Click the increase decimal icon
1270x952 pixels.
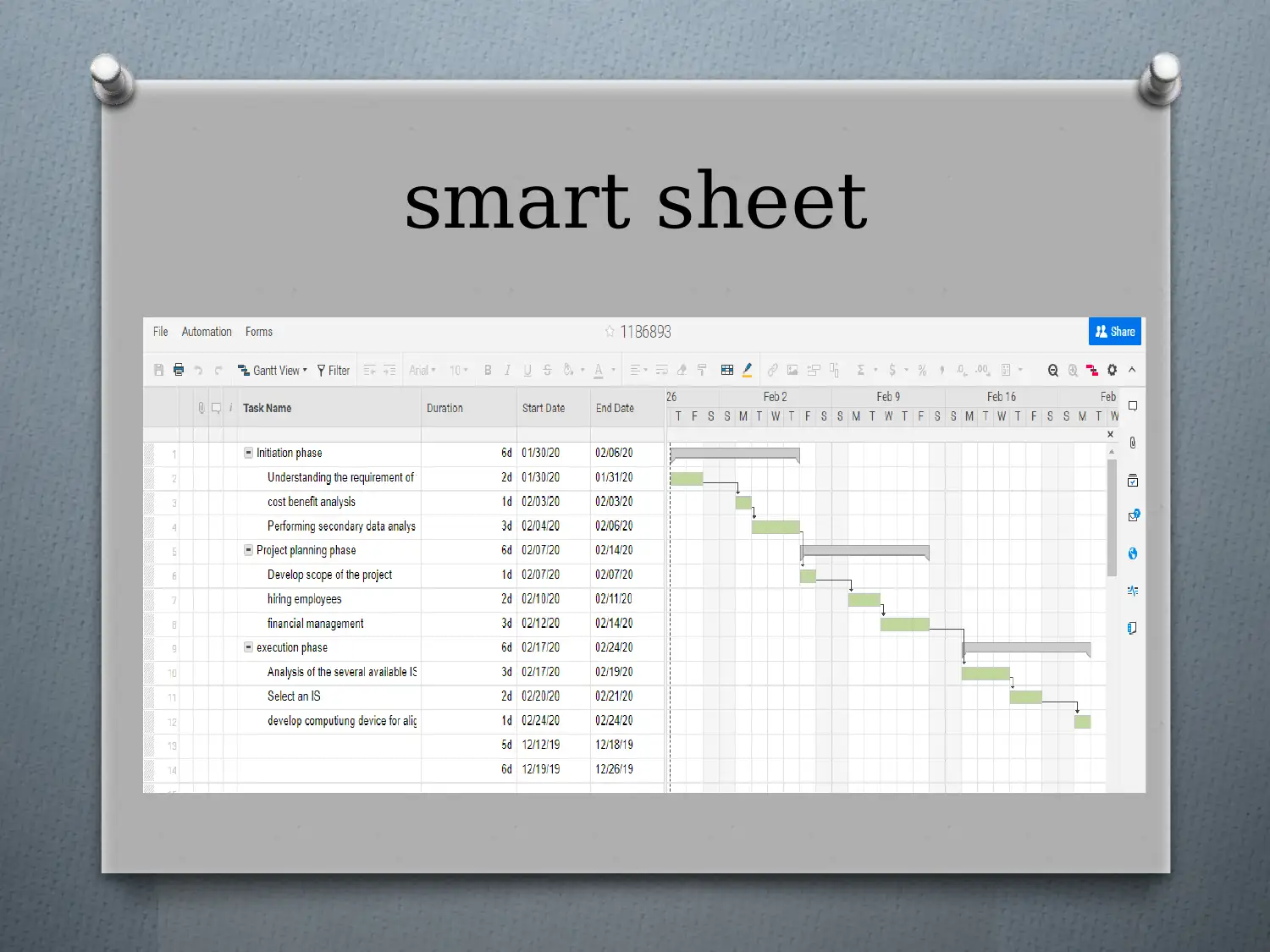[982, 370]
